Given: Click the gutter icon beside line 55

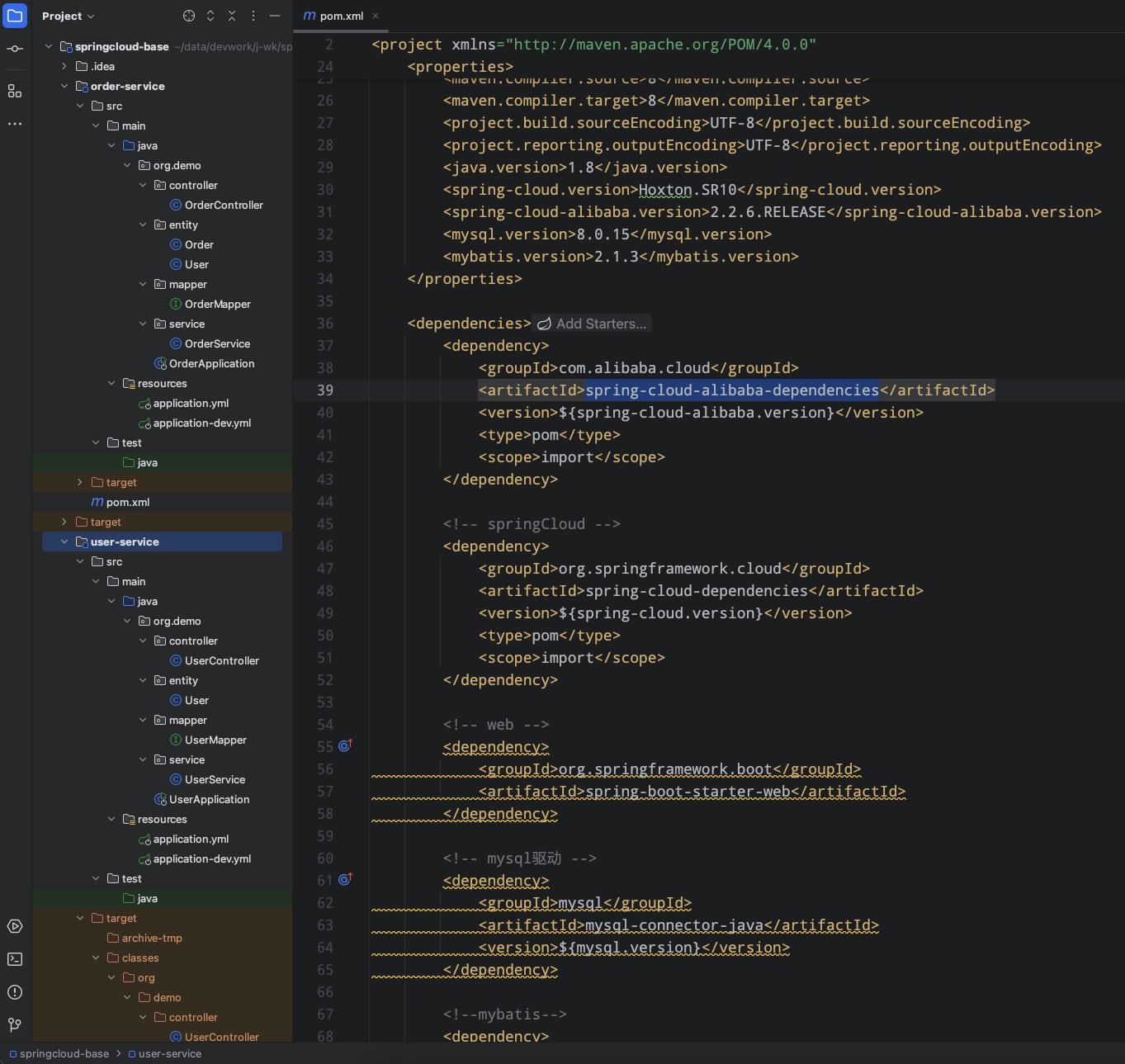Looking at the screenshot, I should coord(345,745).
